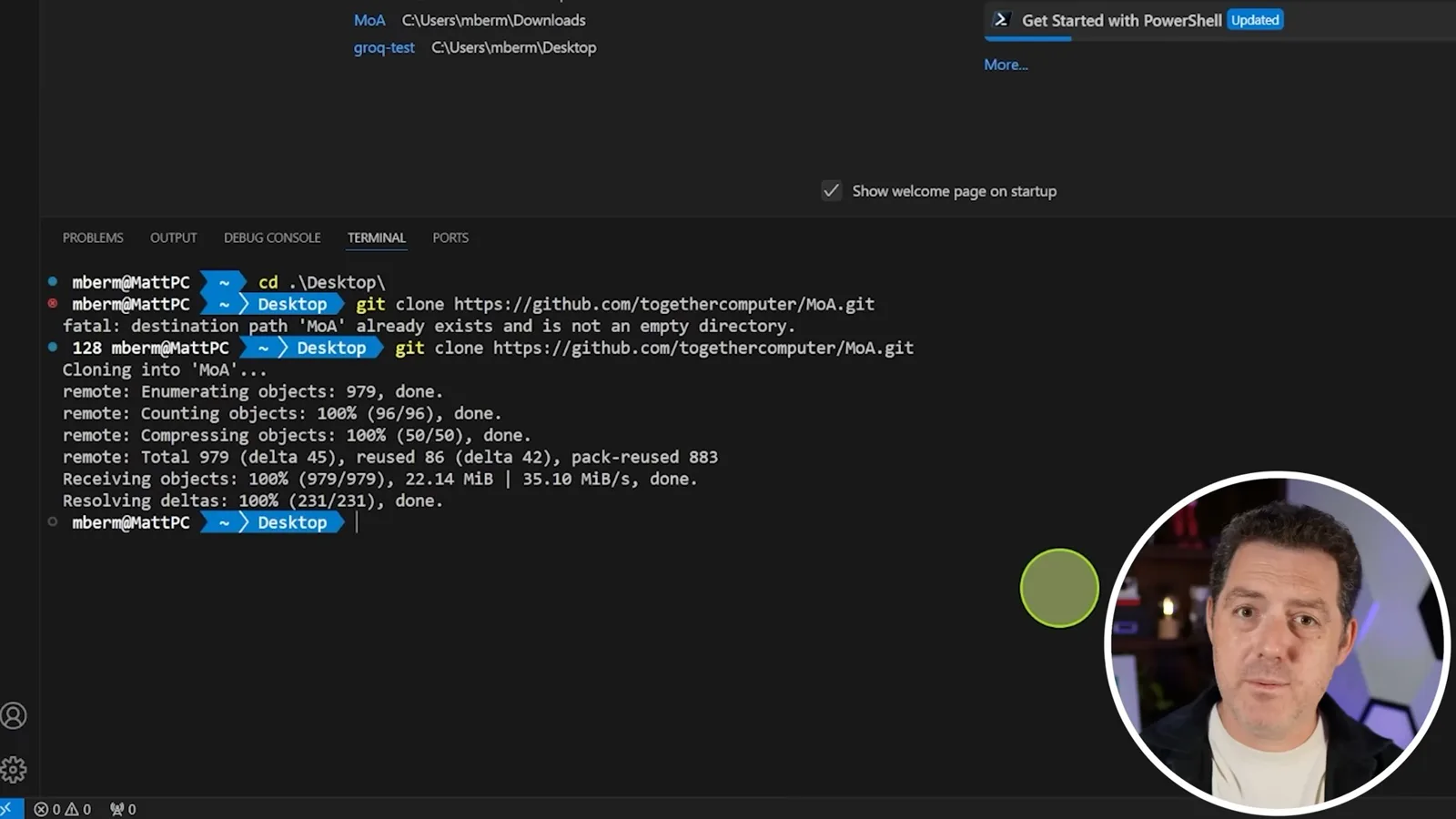Click the empty circle decoration at current prompt
This screenshot has height=819, width=1456.
53,521
